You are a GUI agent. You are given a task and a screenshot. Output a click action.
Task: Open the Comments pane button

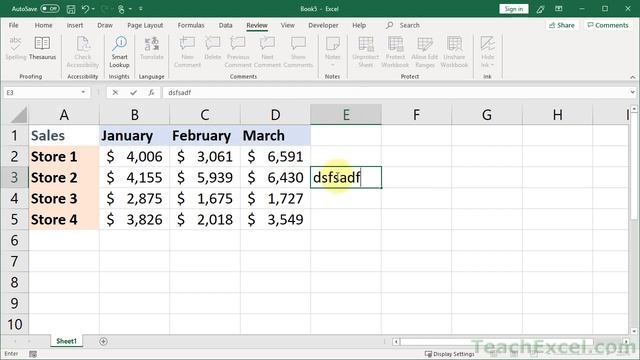[608, 25]
